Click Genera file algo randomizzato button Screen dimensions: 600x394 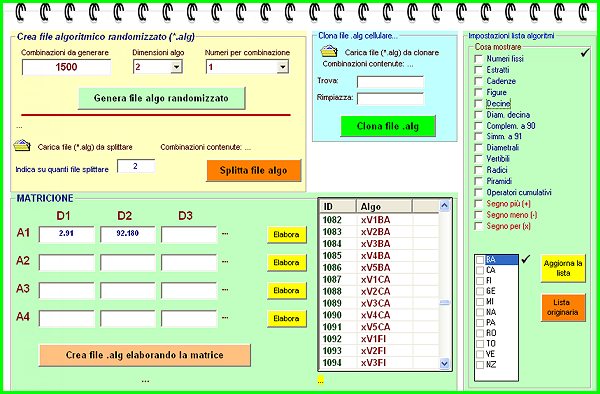coord(161,98)
